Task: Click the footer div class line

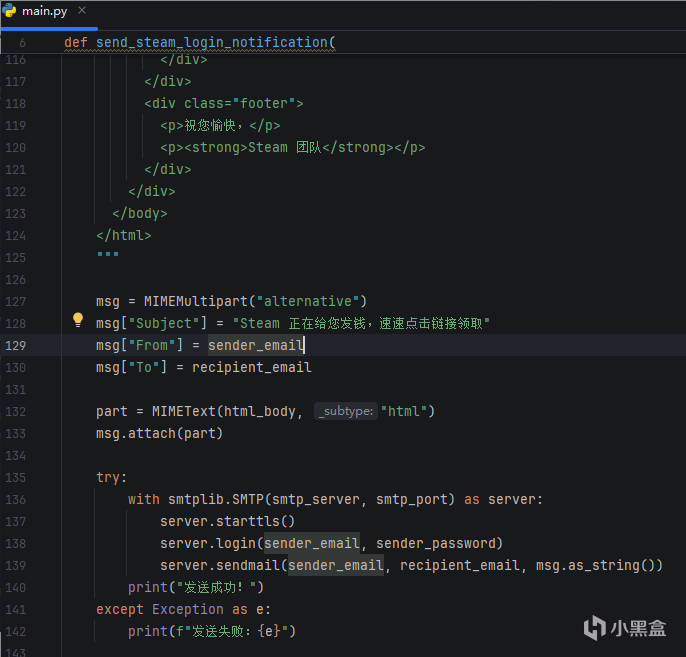Action: [223, 103]
